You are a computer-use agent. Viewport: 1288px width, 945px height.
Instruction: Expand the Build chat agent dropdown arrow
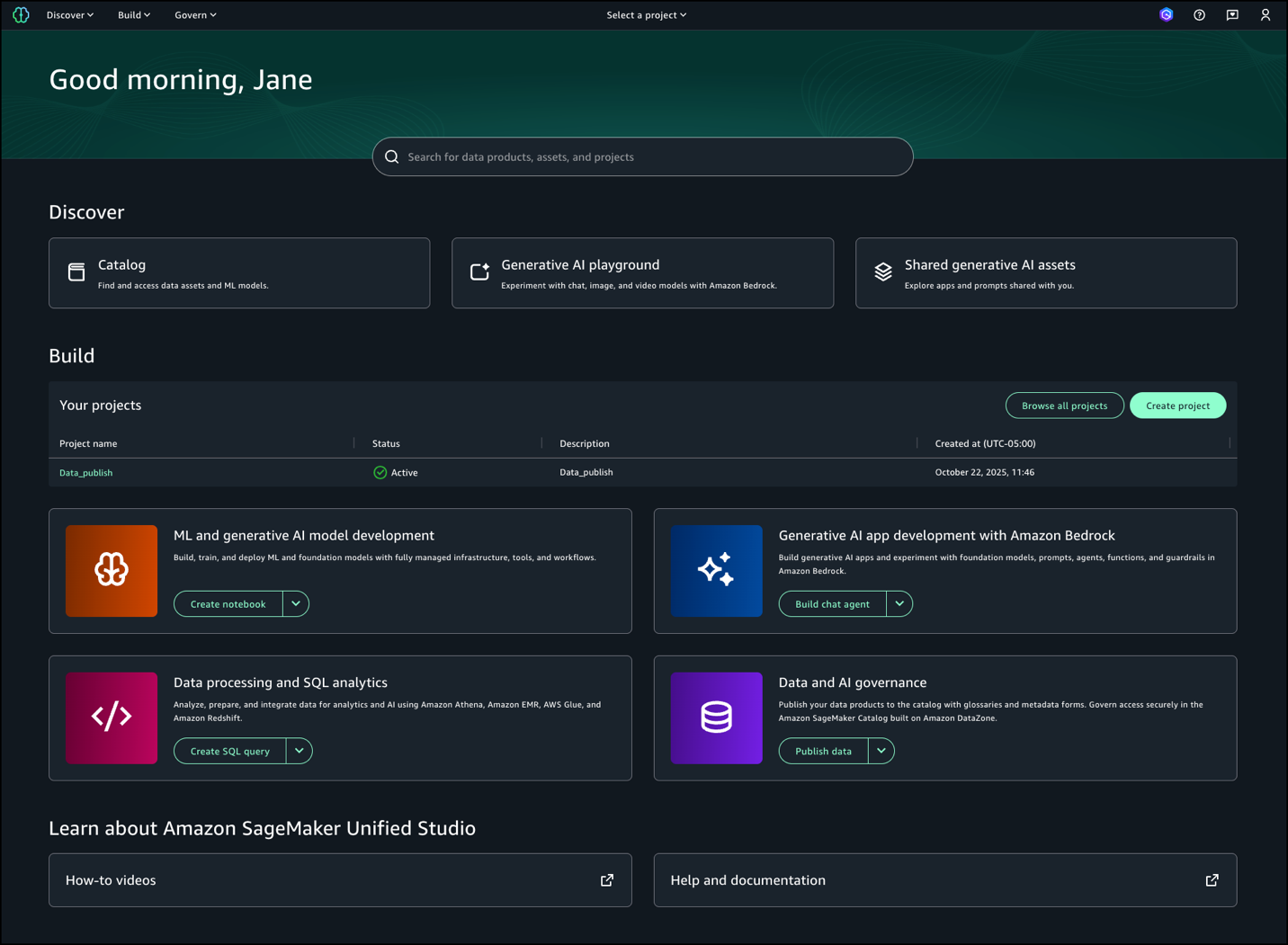899,604
